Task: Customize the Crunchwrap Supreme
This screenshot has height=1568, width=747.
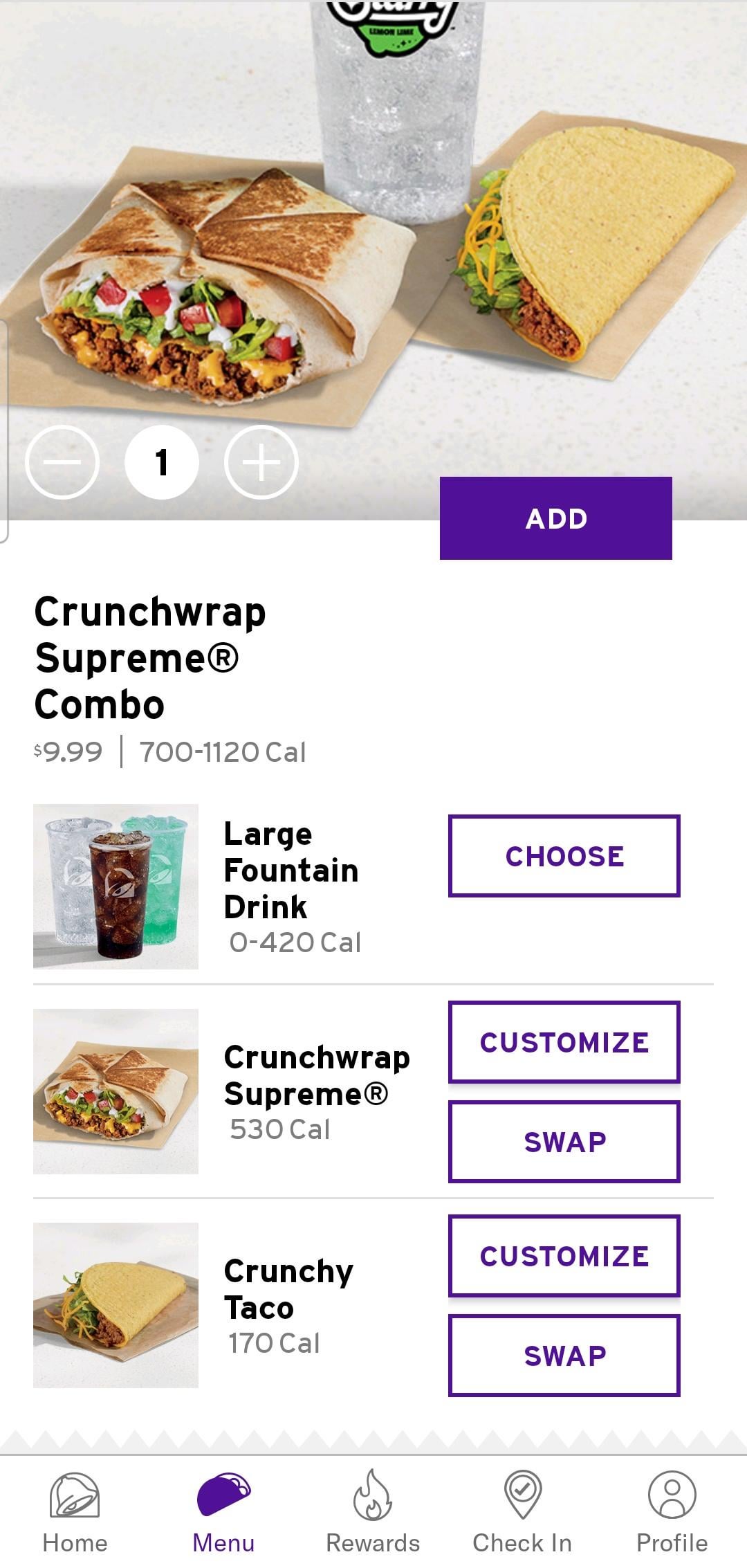Action: point(564,1042)
